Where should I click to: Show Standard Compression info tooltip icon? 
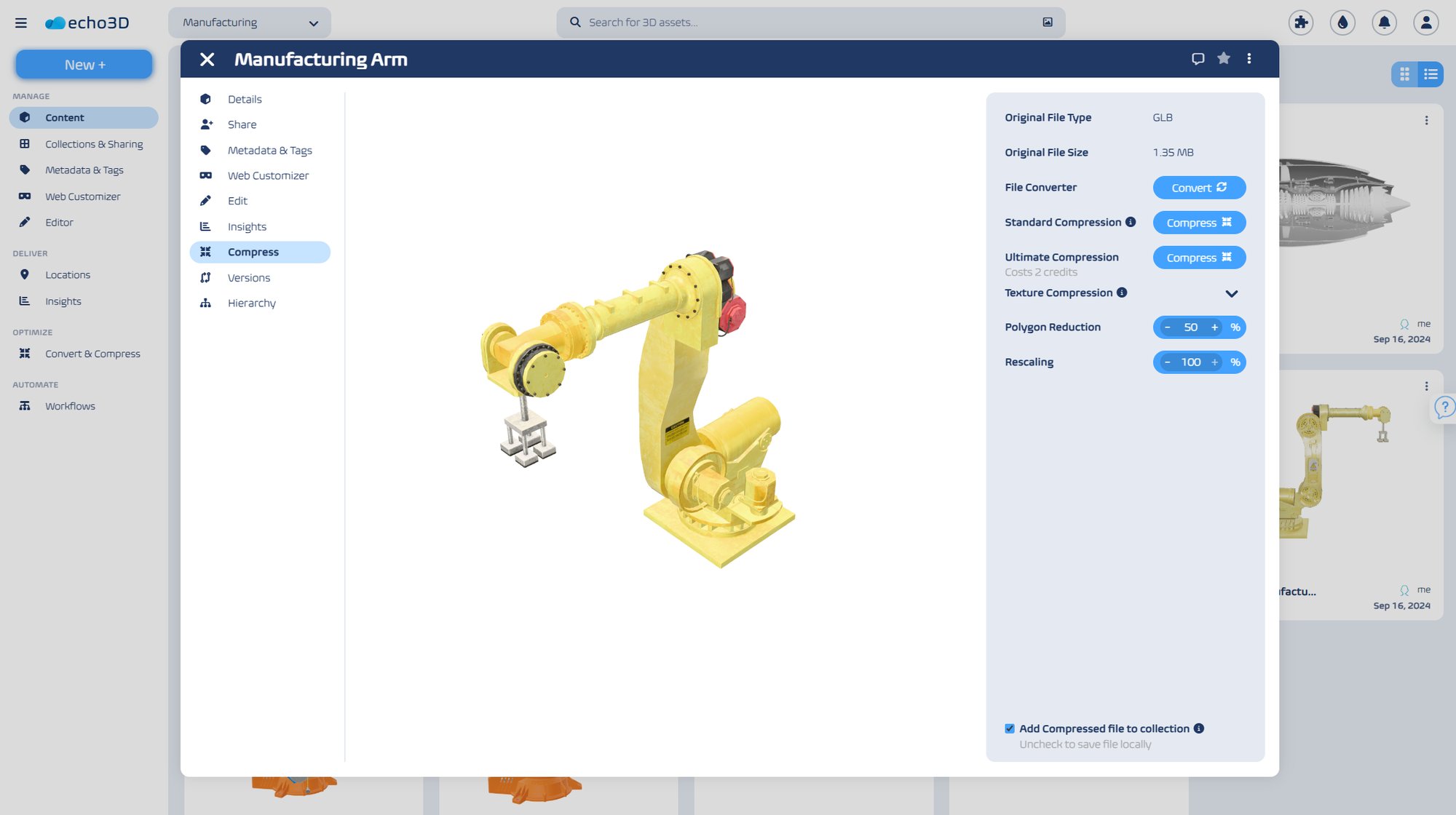coord(1131,222)
